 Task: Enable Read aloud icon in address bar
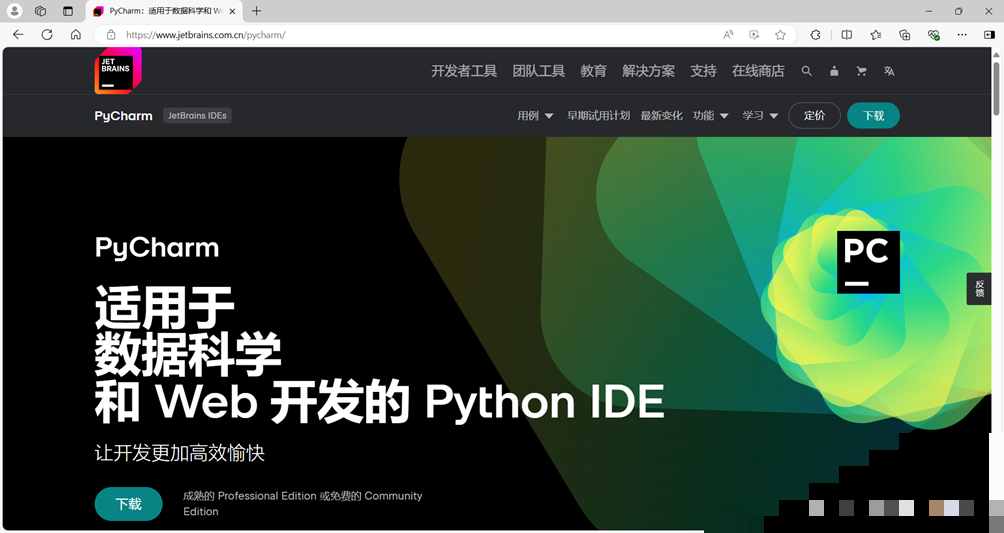[x=728, y=35]
